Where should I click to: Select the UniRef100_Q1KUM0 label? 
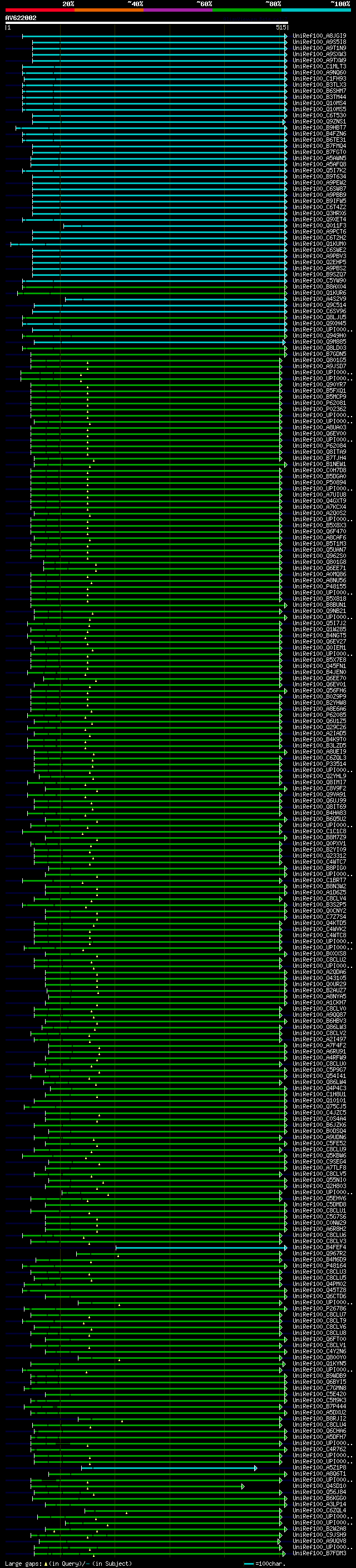click(x=319, y=244)
